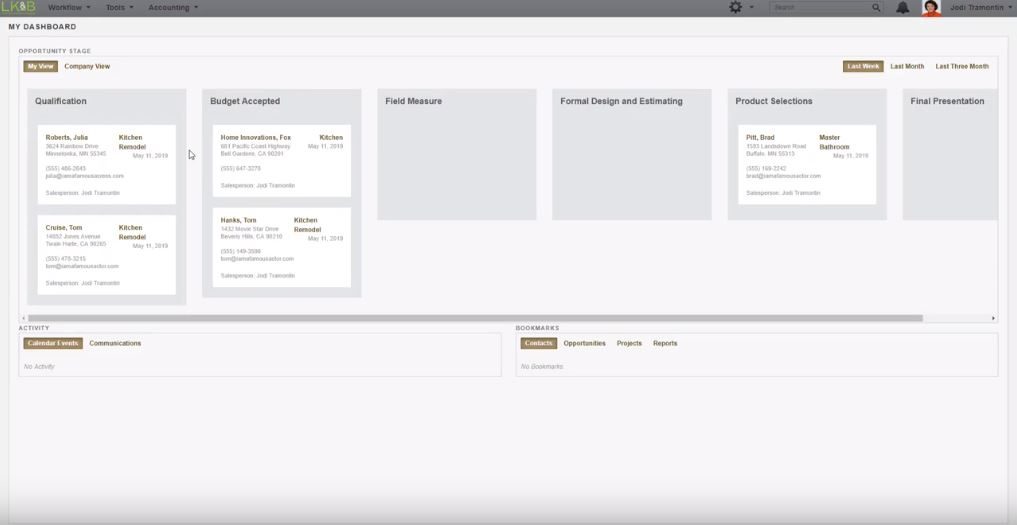Screen dimensions: 1017x525
Task: Open the Tools menu
Action: tap(119, 7)
